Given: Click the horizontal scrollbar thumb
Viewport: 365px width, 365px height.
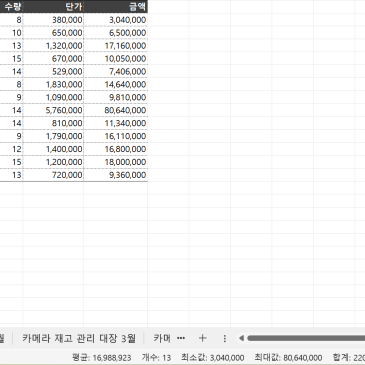Looking at the screenshot, I should click(x=306, y=338).
